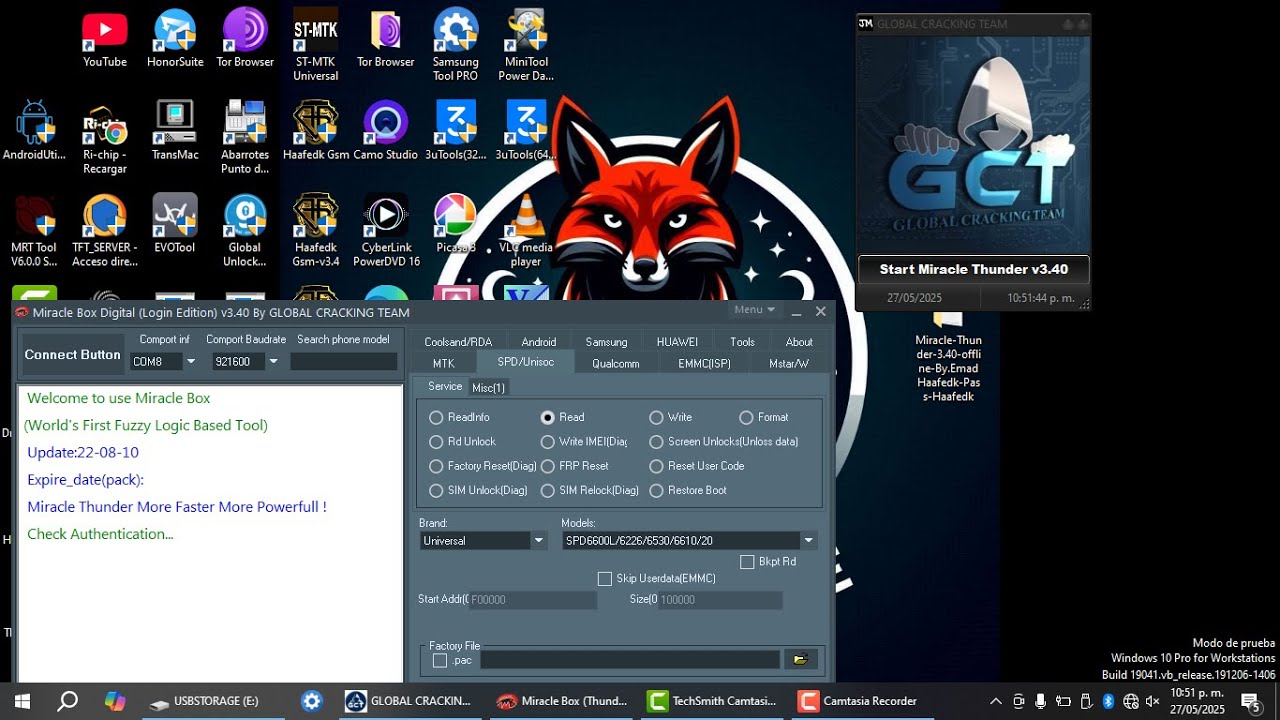Image resolution: width=1280 pixels, height=720 pixels.
Task: Open AndroidUtility desktop icon
Action: coord(35,131)
